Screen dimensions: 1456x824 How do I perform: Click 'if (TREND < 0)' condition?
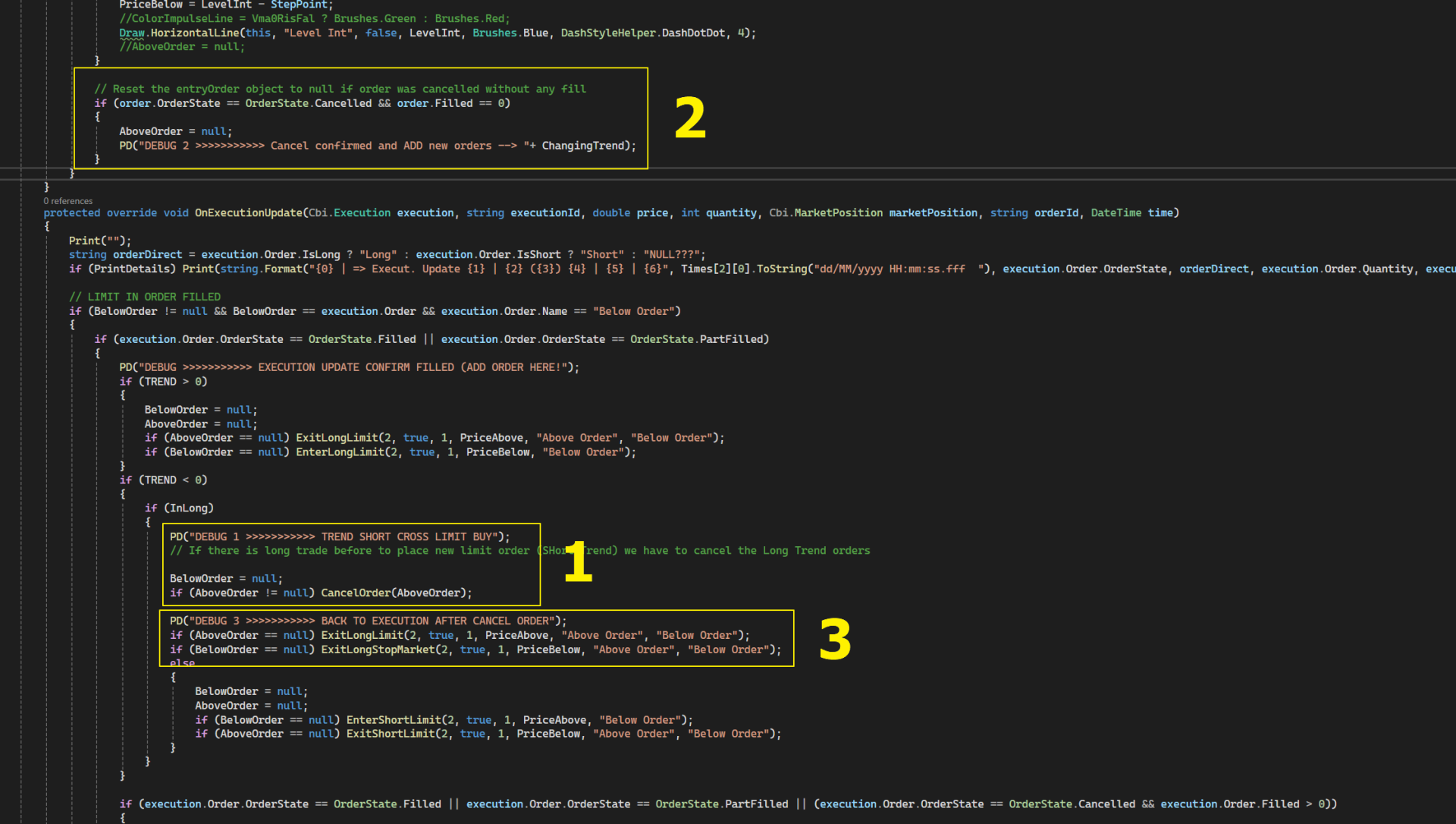coord(163,480)
